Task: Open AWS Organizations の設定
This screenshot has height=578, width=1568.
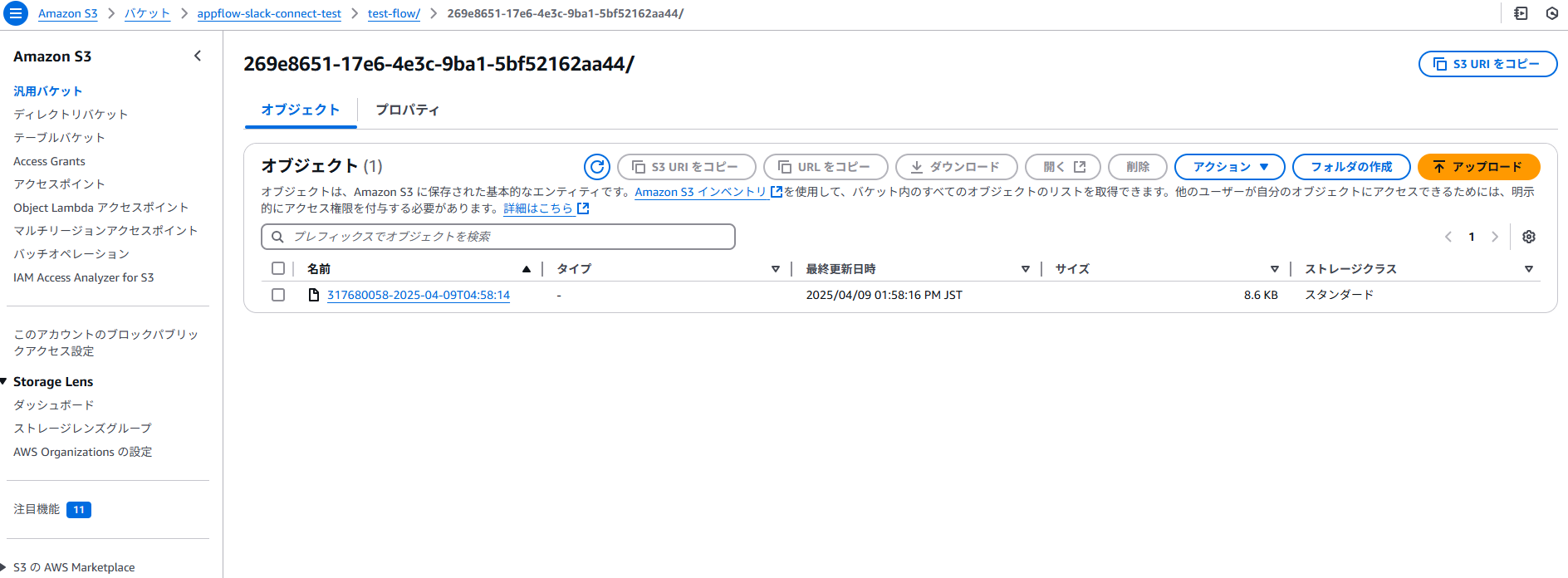Action: pos(82,452)
